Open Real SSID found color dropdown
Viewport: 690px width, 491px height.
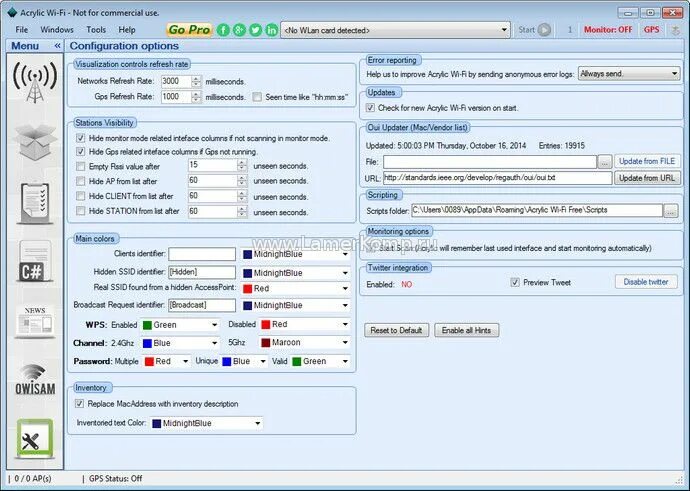(x=296, y=289)
